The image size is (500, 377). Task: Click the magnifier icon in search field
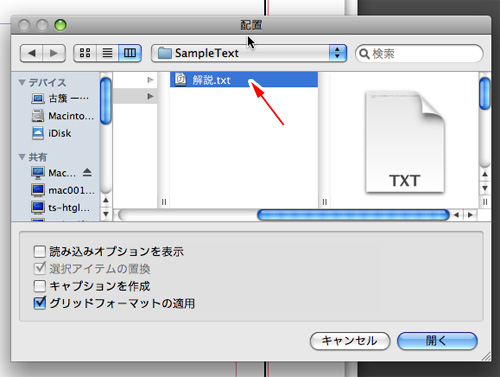pos(364,54)
